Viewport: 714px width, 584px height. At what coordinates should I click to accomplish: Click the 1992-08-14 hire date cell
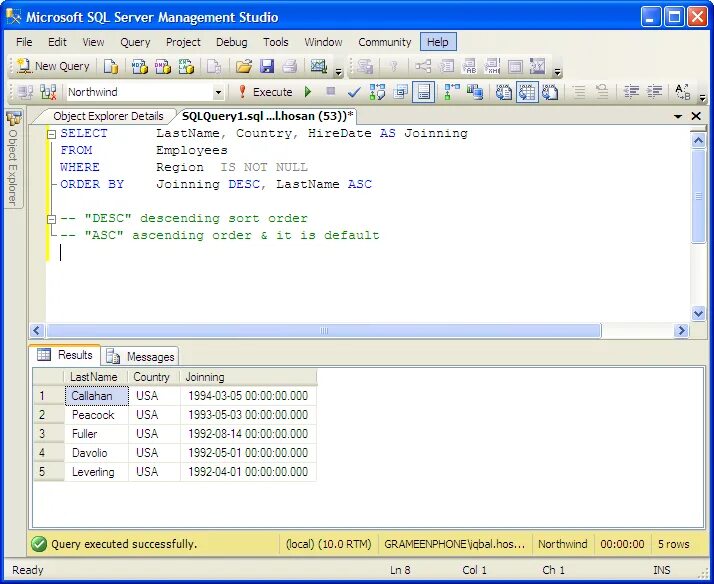coord(248,434)
